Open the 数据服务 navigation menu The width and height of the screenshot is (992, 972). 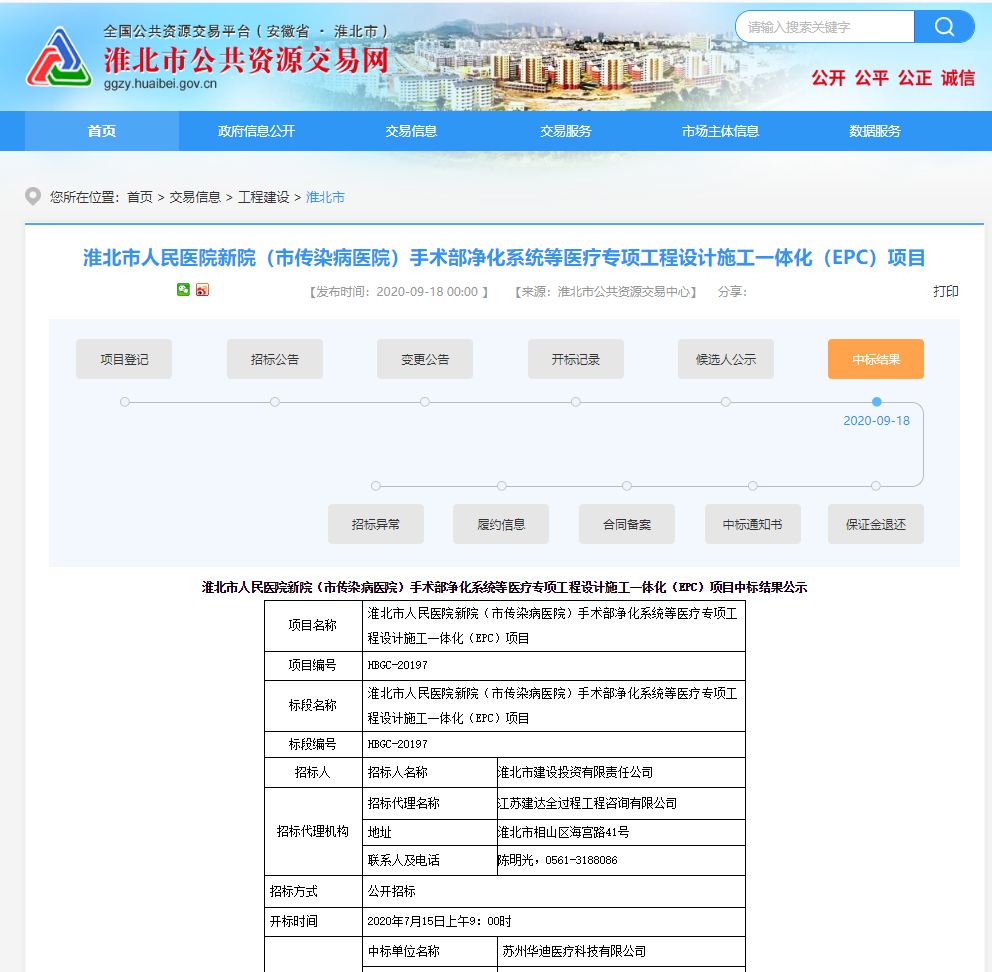point(874,131)
